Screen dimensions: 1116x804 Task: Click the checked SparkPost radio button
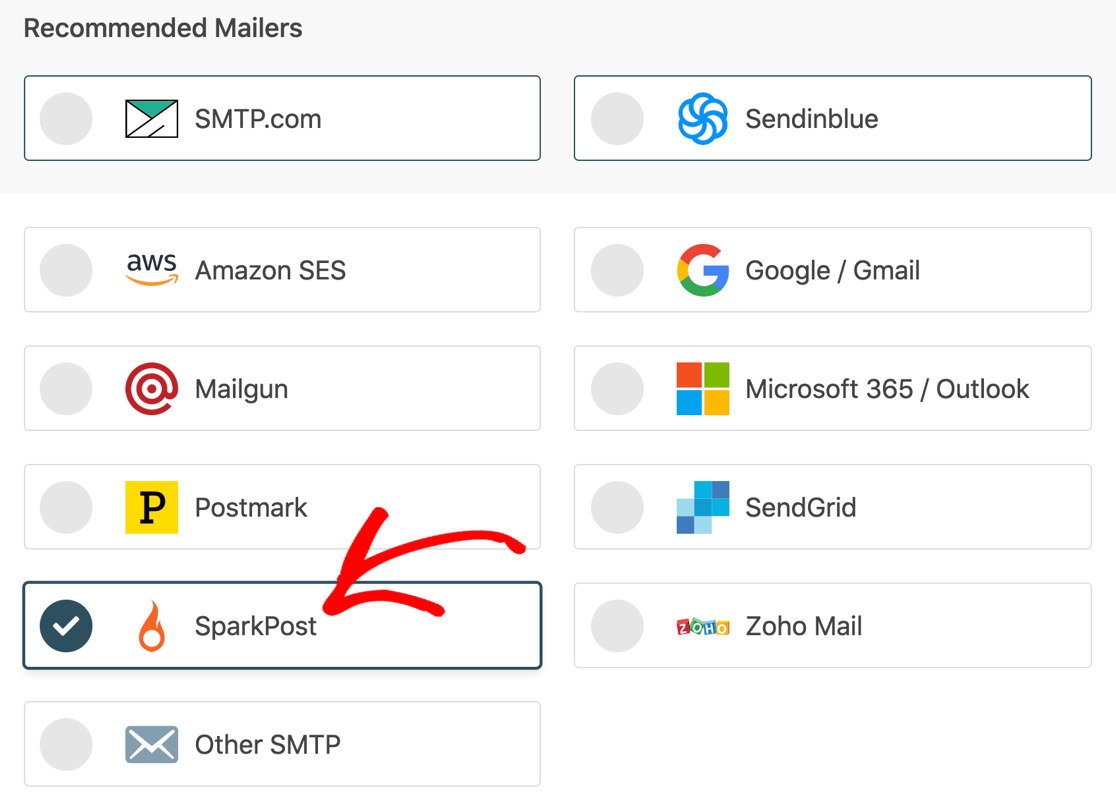[x=66, y=626]
